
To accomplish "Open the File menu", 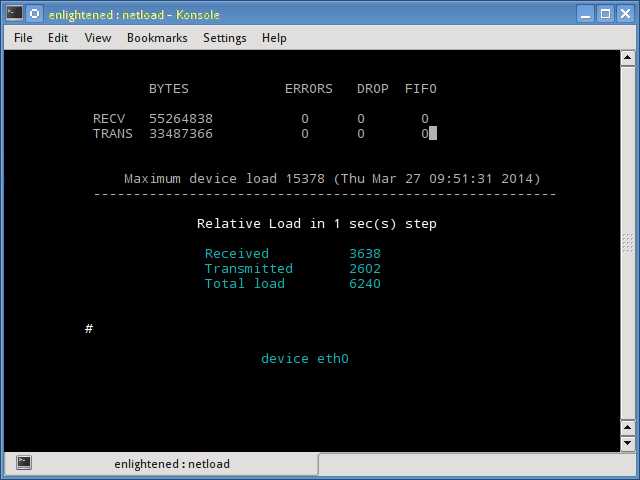I will coord(23,38).
